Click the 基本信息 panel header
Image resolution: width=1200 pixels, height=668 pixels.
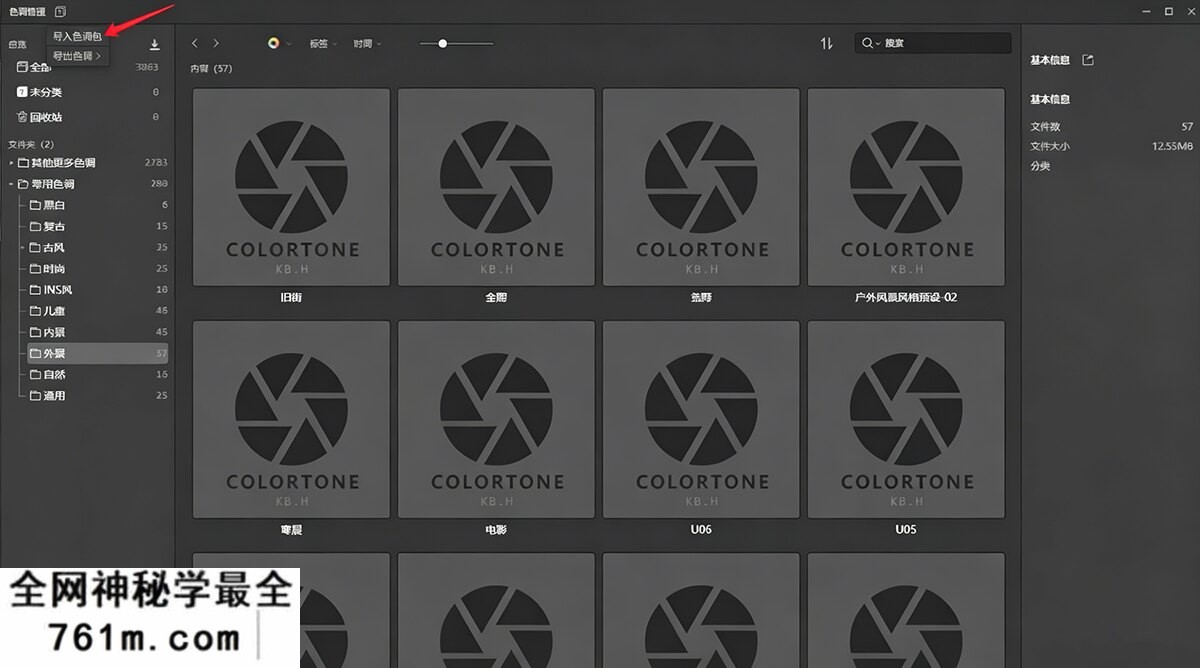(x=1050, y=60)
